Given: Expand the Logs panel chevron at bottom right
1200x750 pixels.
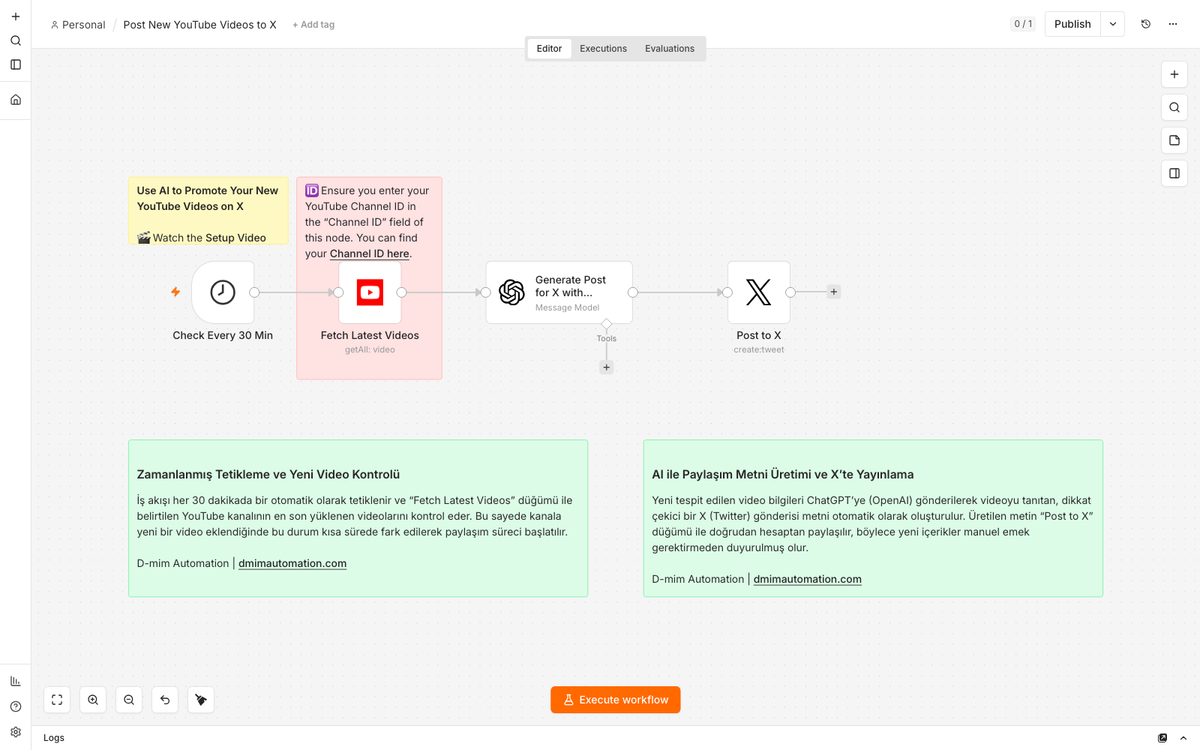Looking at the screenshot, I should [1184, 738].
